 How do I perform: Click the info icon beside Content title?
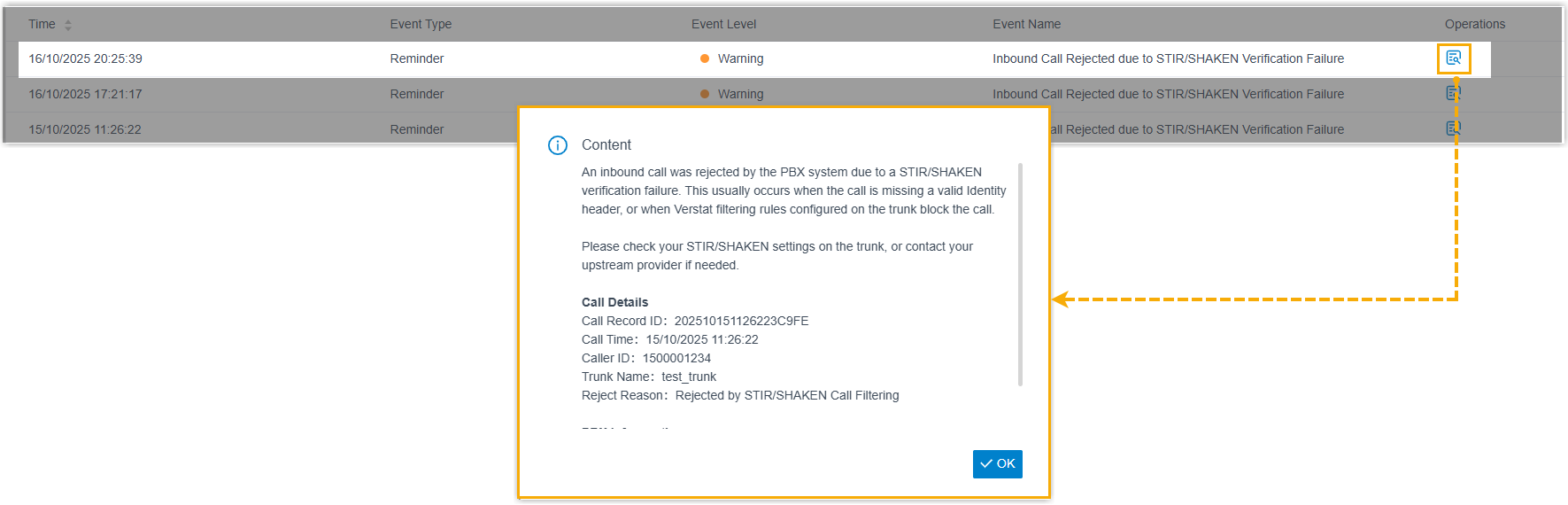[558, 145]
